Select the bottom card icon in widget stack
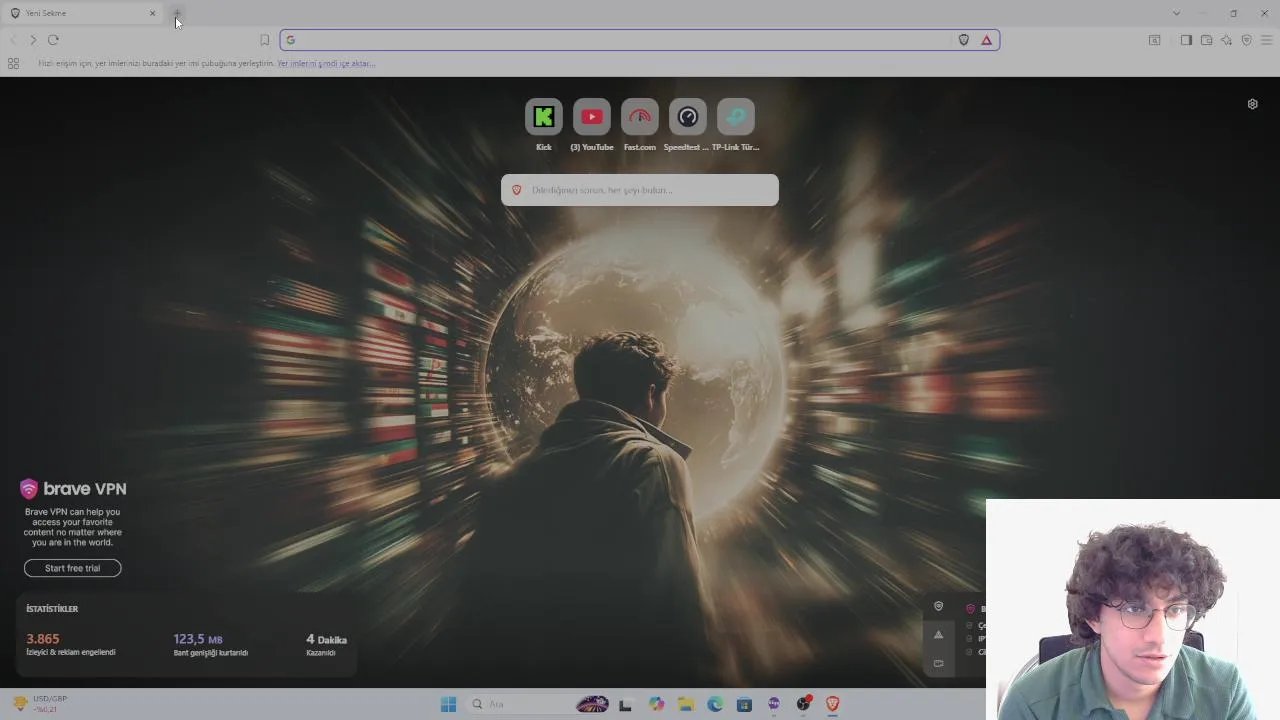This screenshot has height=720, width=1280. (938, 663)
